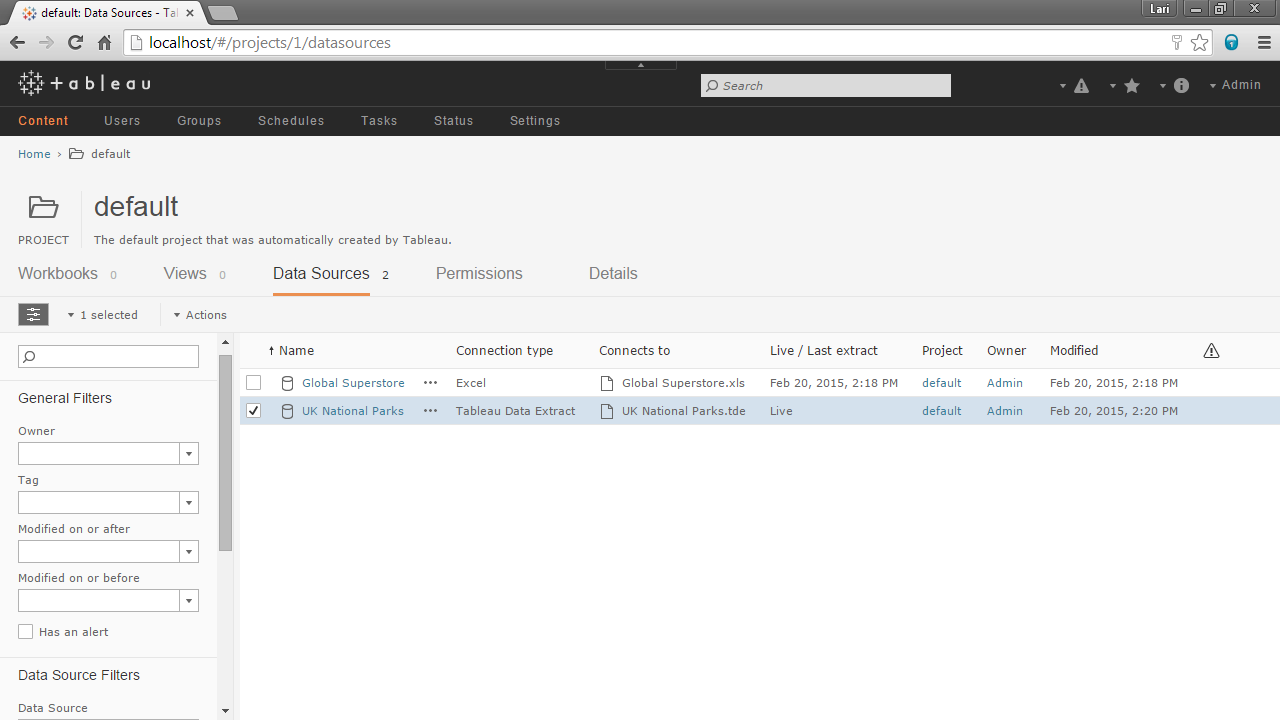Enable the Has an alert checkbox
Viewport: 1280px width, 720px height.
coord(26,632)
